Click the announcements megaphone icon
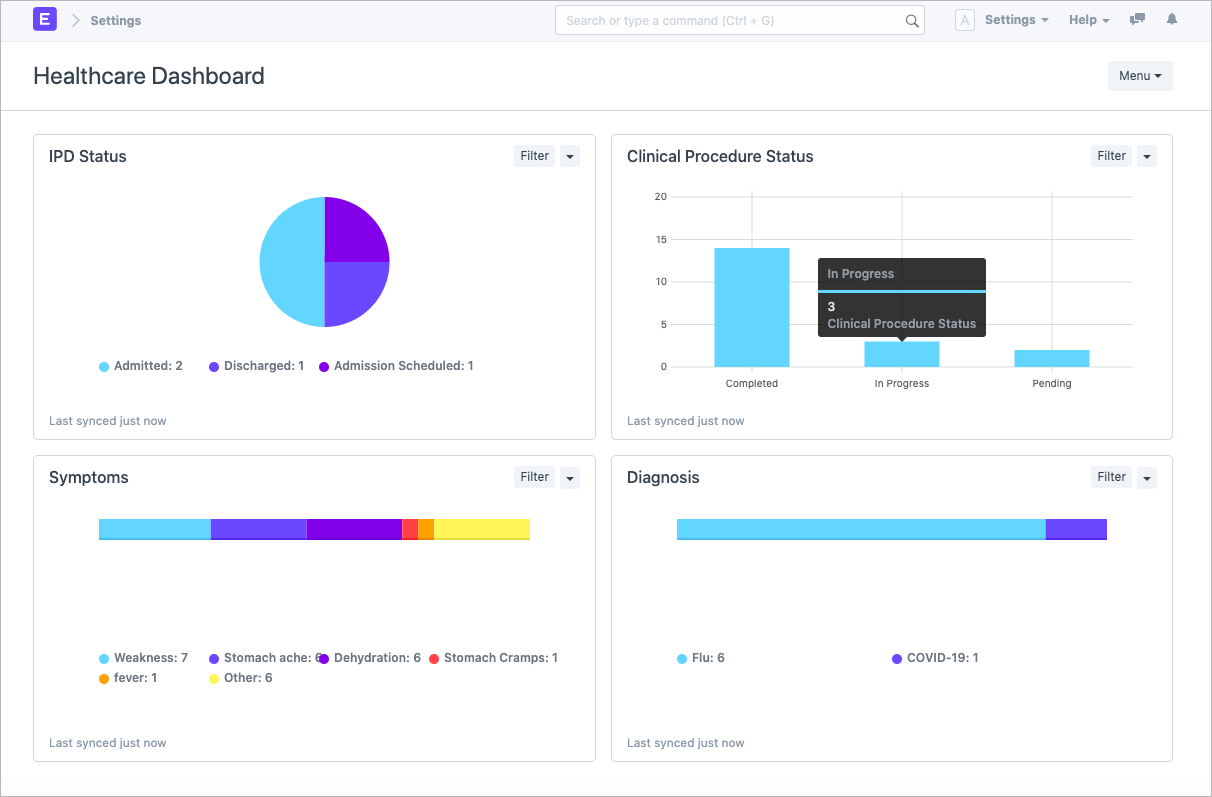The width and height of the screenshot is (1212, 797). [x=1136, y=19]
